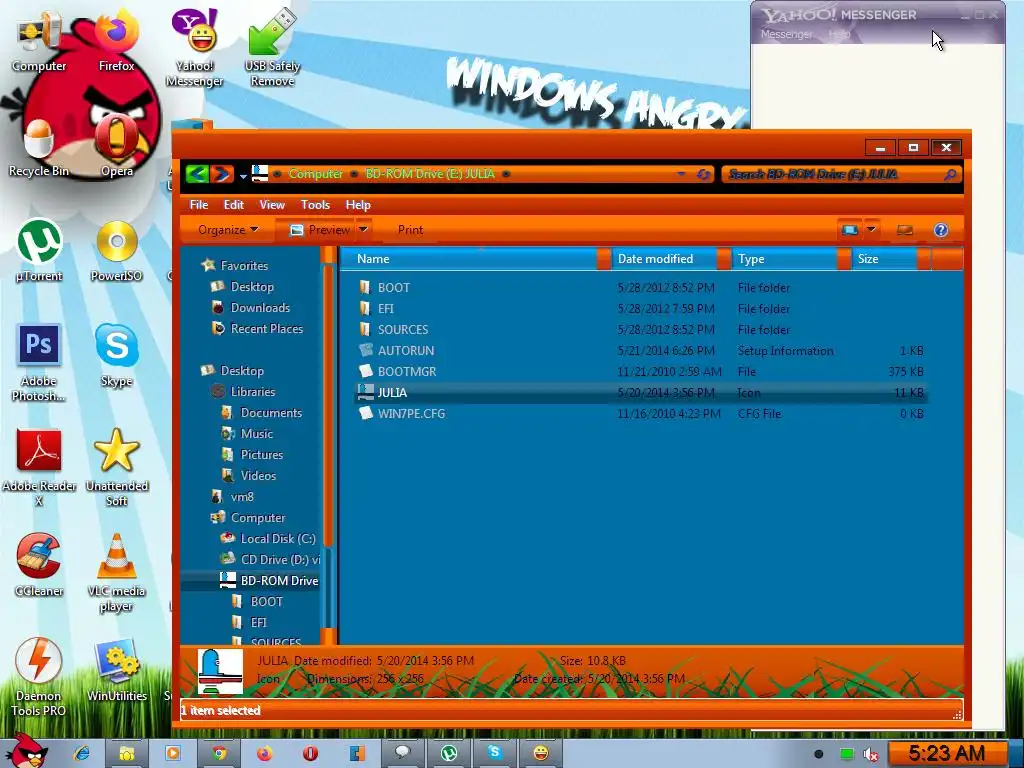Open the address bar history dropdown
The height and width of the screenshot is (768, 1024).
point(681,174)
